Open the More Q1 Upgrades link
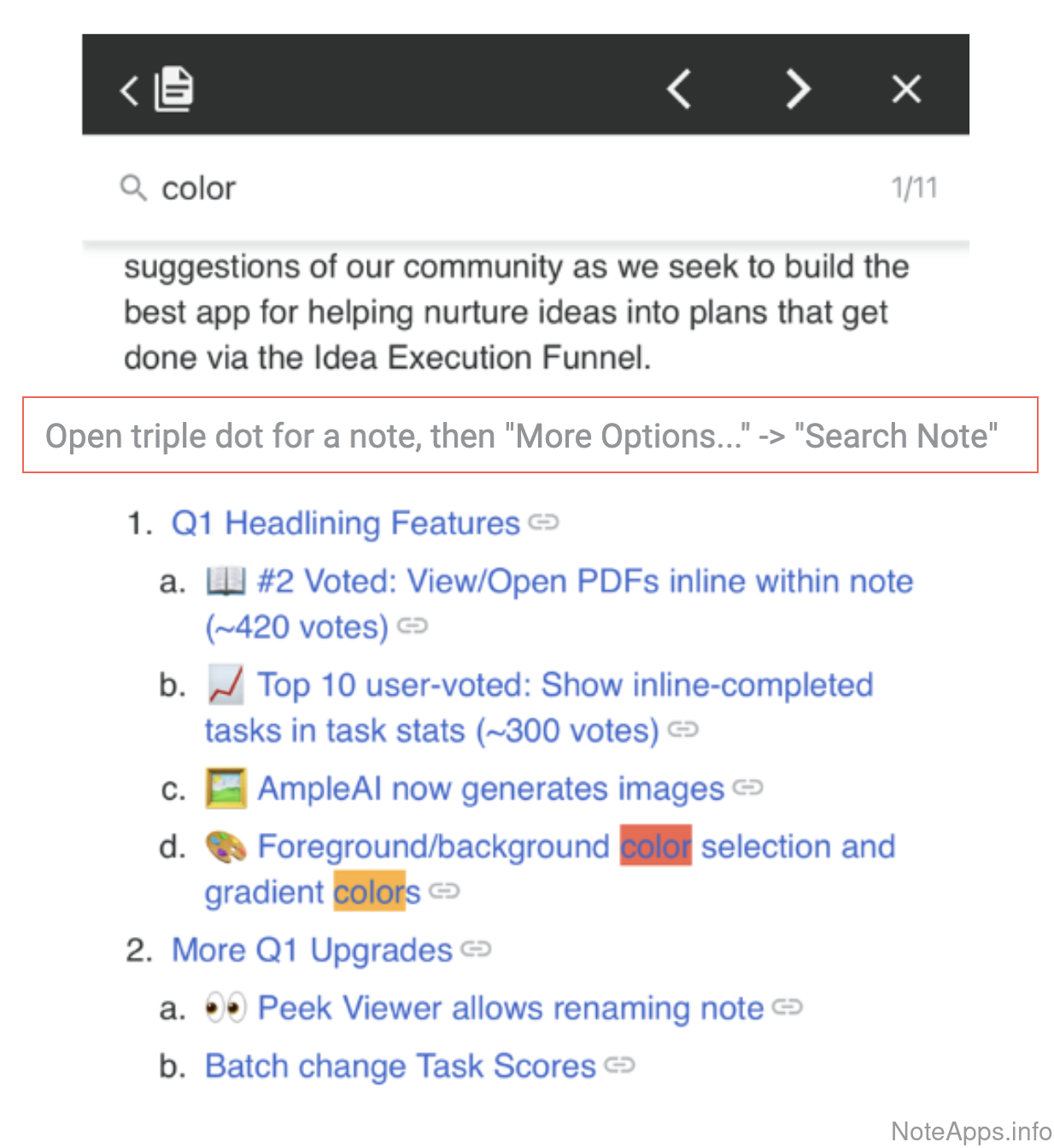 coord(312,950)
